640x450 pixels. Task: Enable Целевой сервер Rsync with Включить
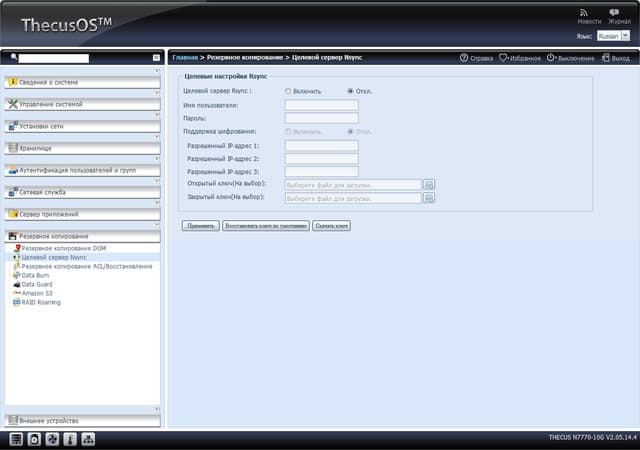click(x=288, y=91)
